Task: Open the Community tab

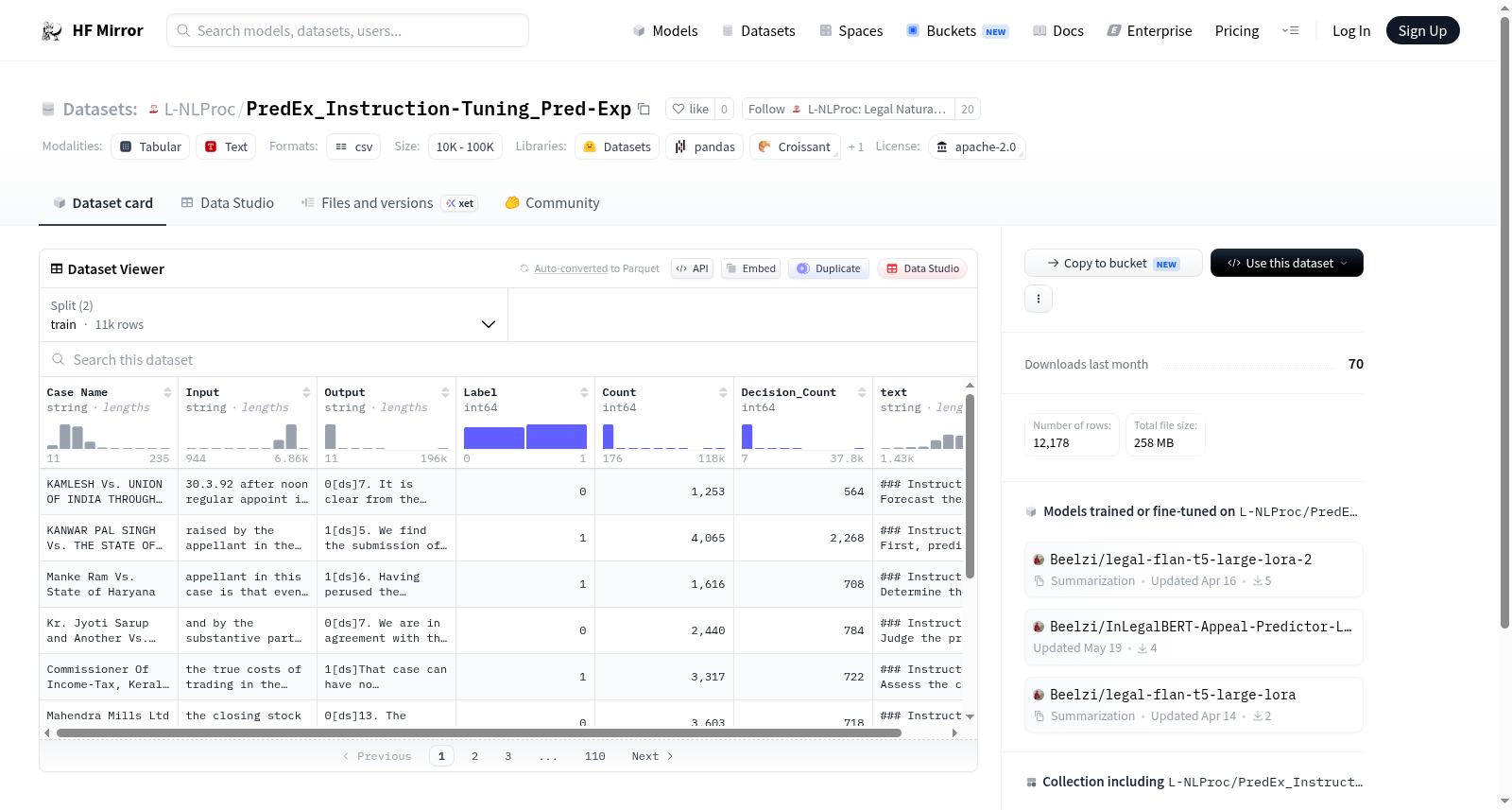Action: (553, 202)
